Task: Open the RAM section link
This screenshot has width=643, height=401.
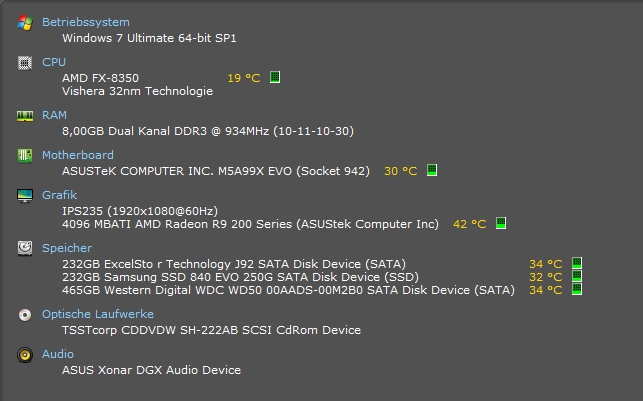Action: click(54, 115)
